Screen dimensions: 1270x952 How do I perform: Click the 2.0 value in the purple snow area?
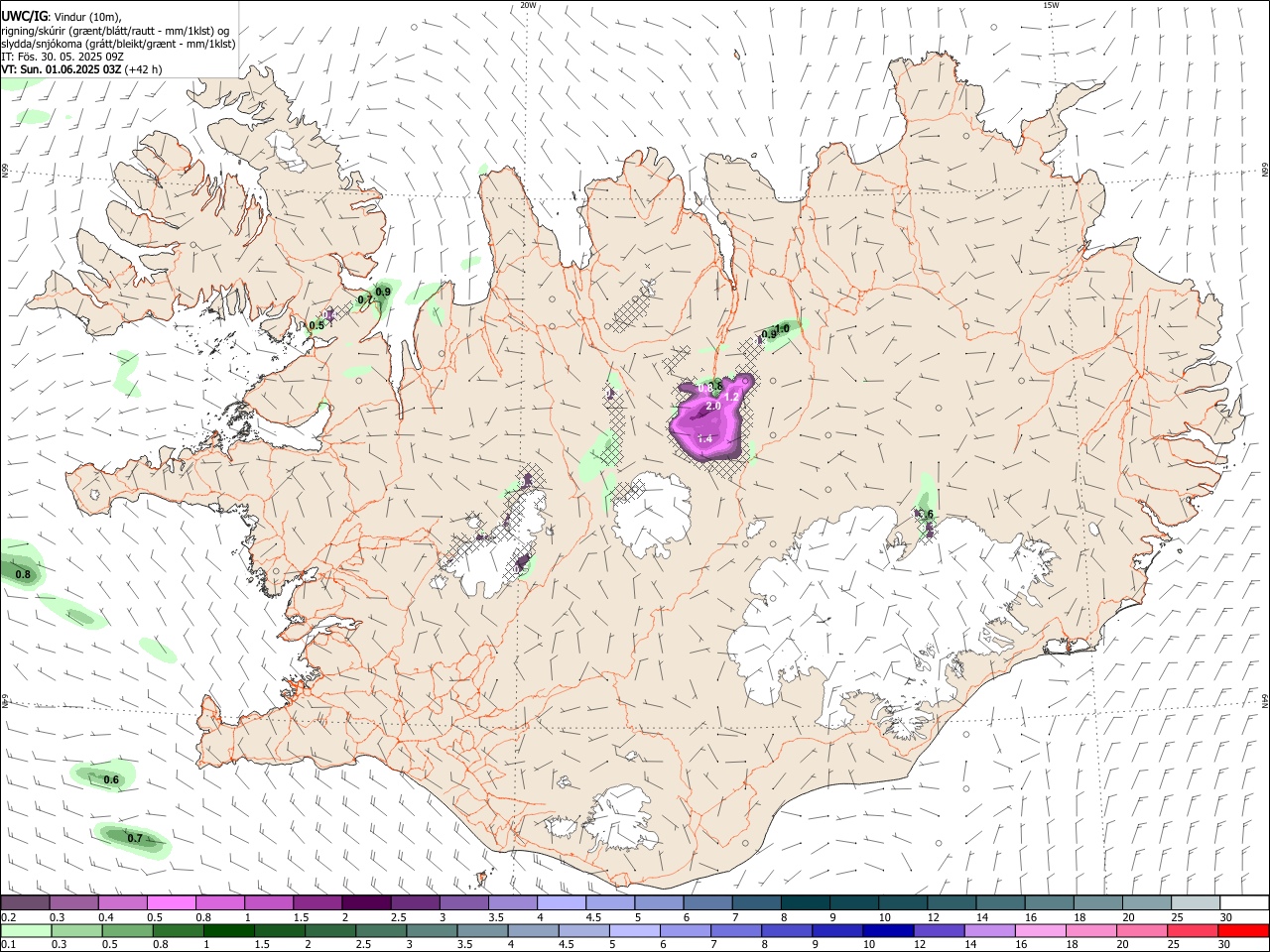[x=712, y=407]
